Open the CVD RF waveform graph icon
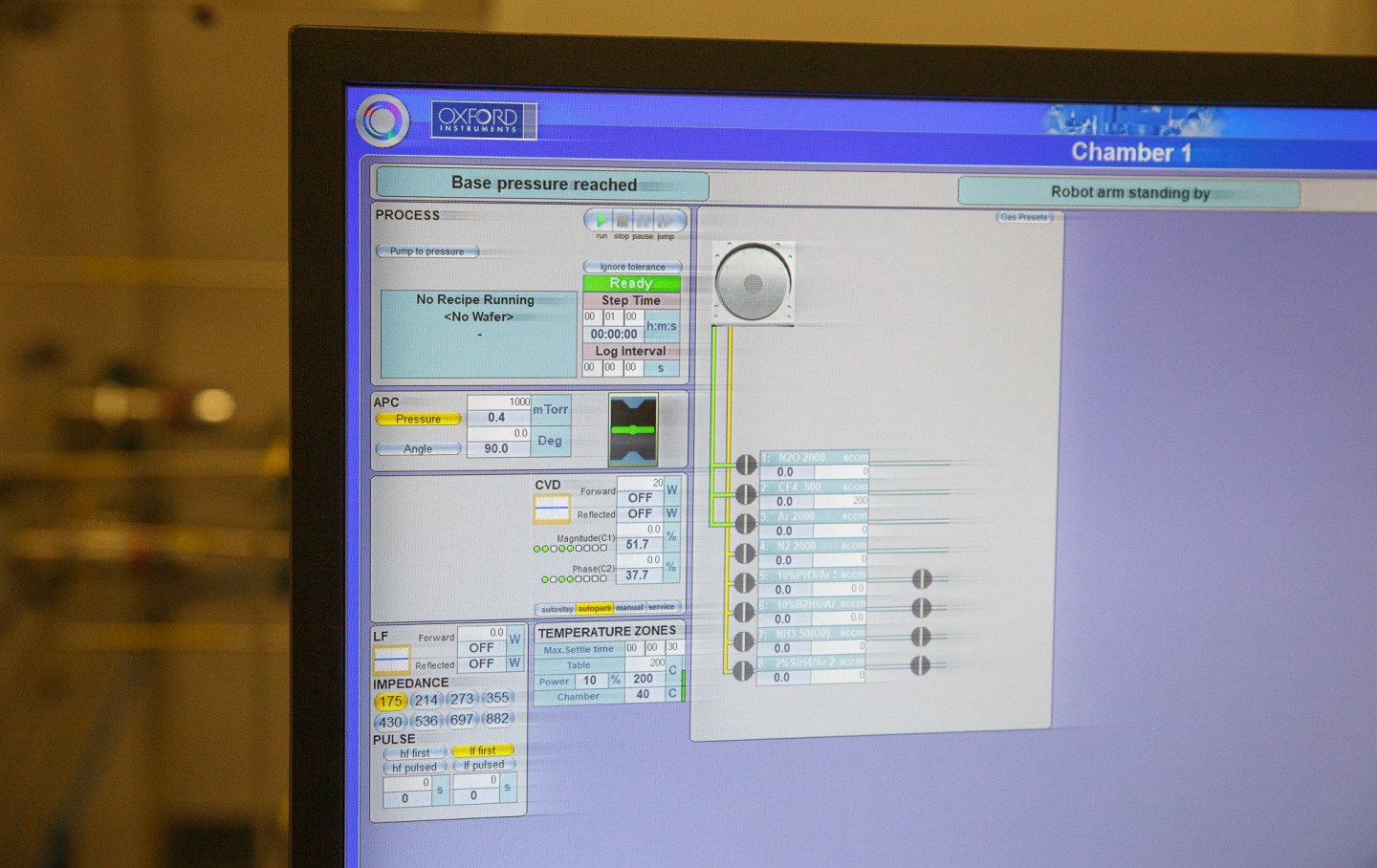This screenshot has height=868, width=1377. click(x=552, y=510)
